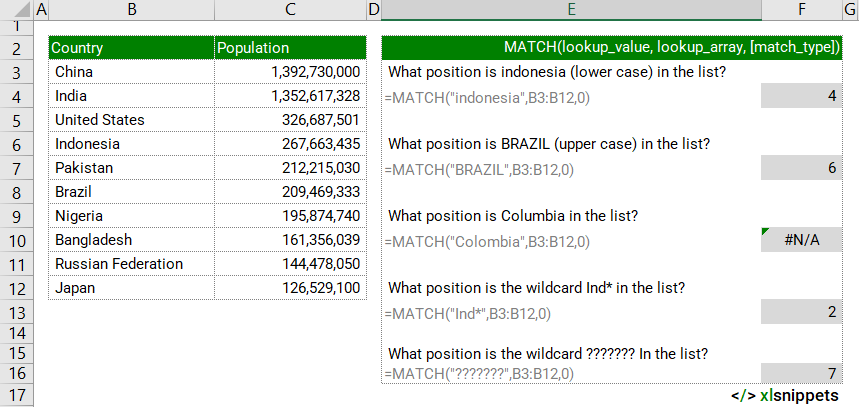
Task: Select column A header
Action: [41, 10]
